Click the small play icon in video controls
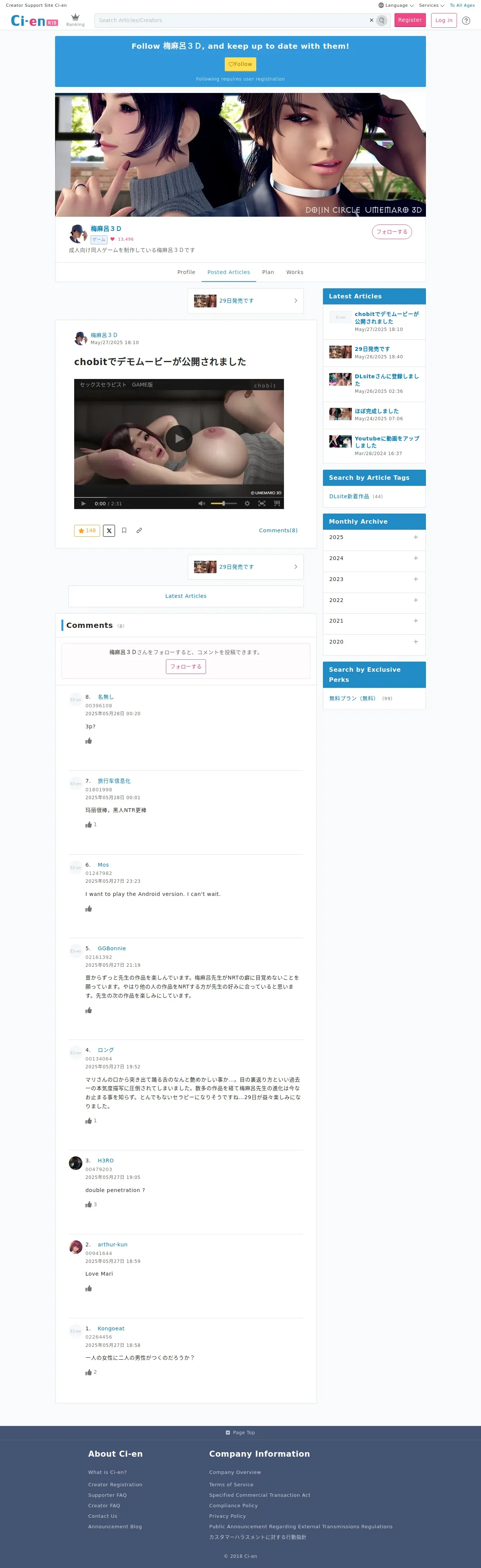 [x=83, y=503]
